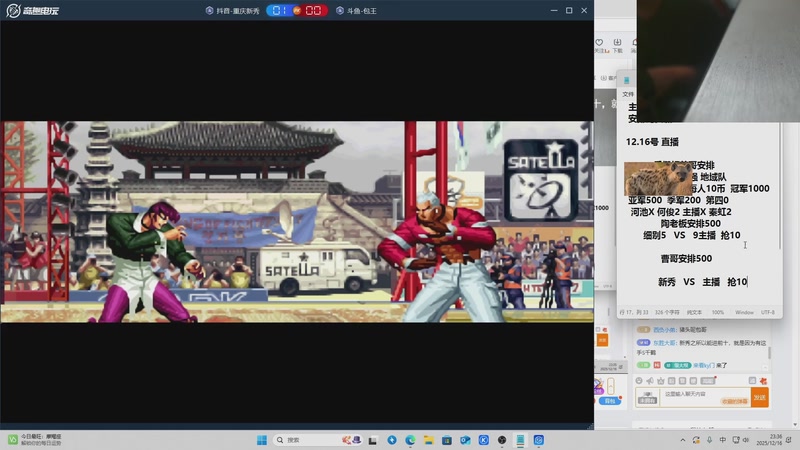
Task: Click the fan badge selector beside the chat input
Action: [x=647, y=397]
